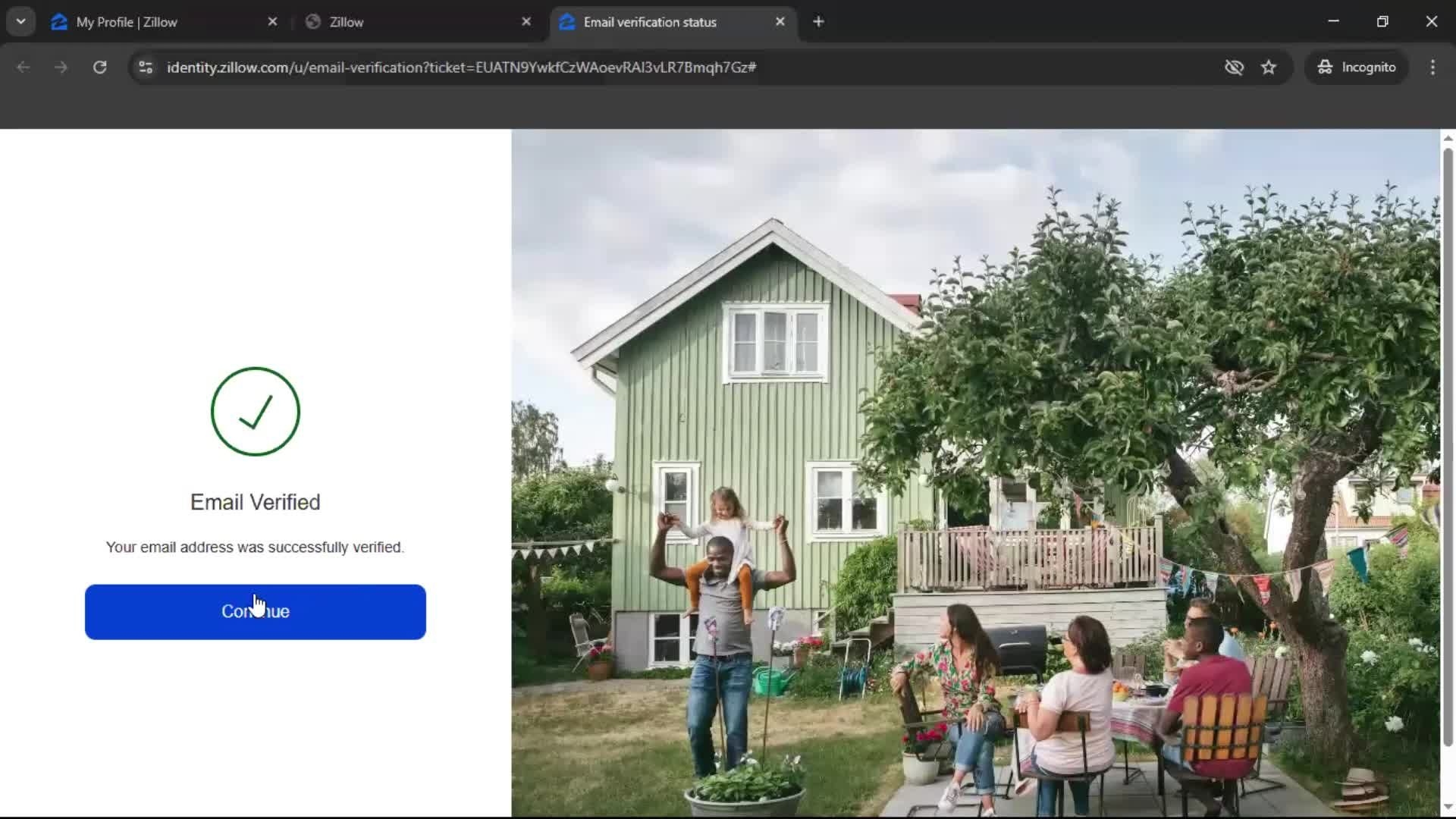Click the forward navigation arrow
The image size is (1456, 819).
(x=61, y=67)
